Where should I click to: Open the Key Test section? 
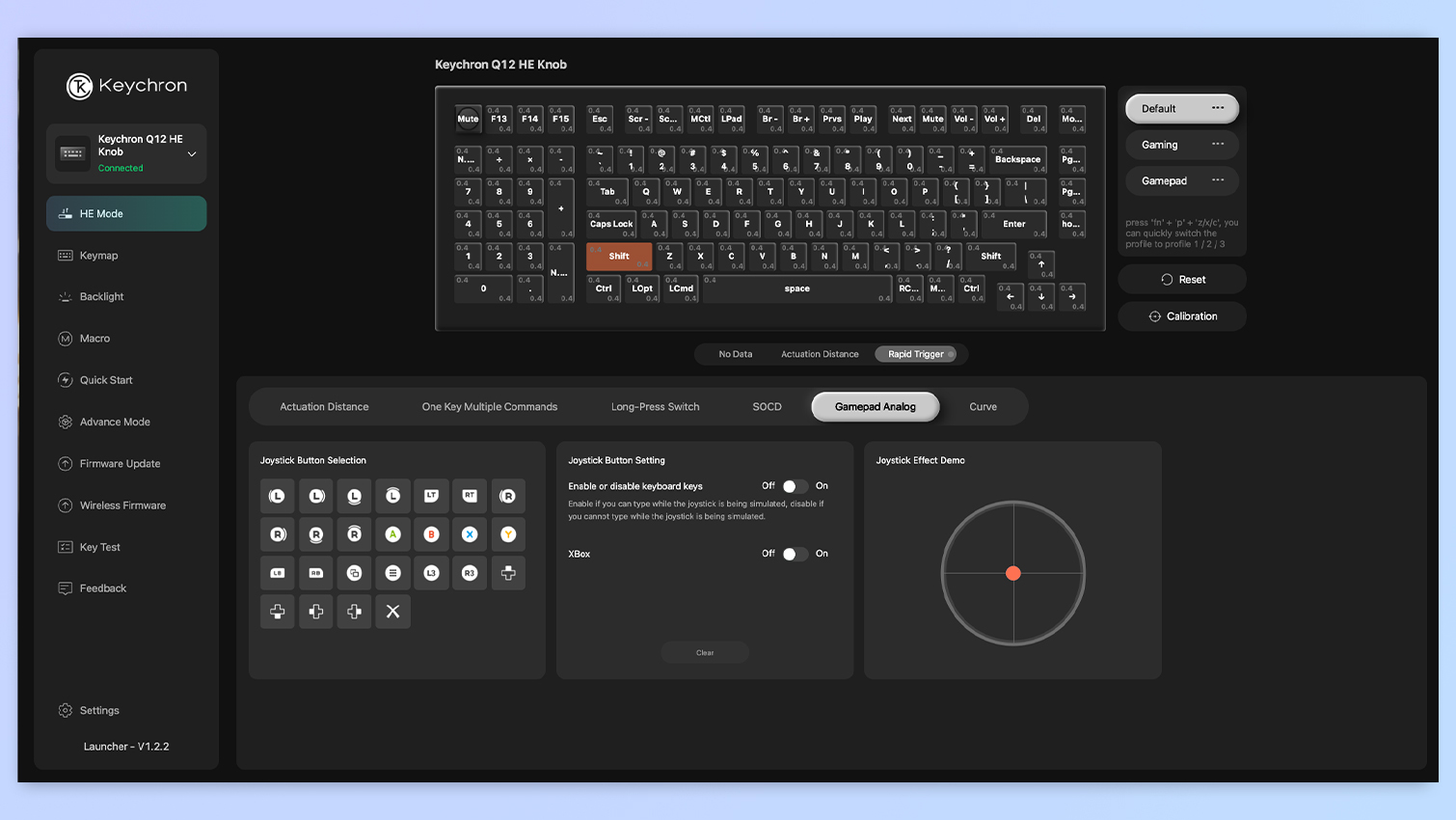(x=99, y=547)
